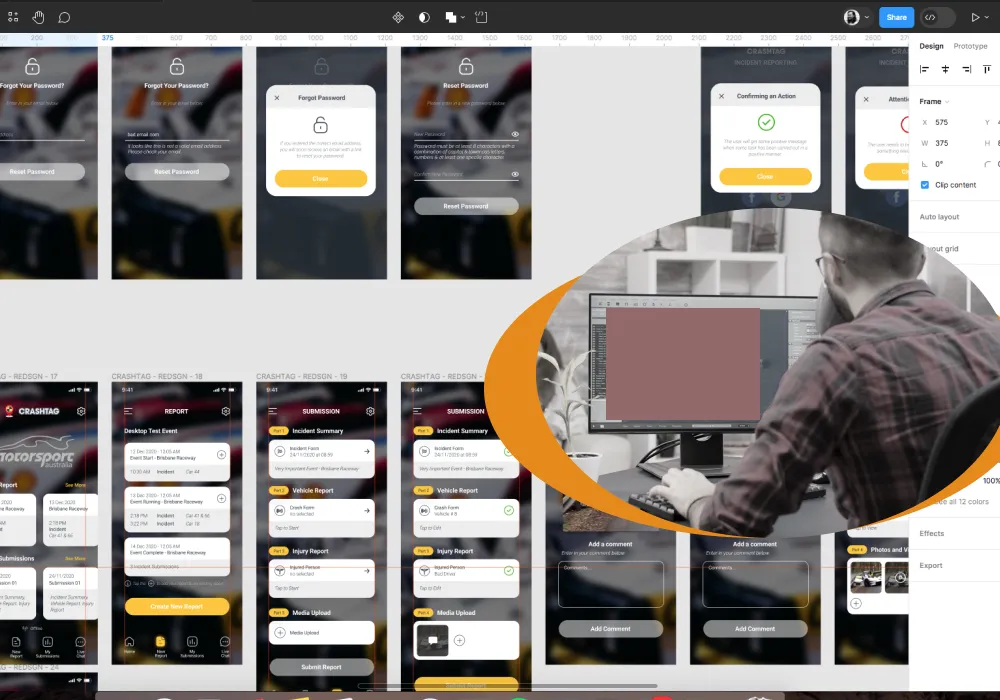Switch to the Prototype tab

[970, 46]
